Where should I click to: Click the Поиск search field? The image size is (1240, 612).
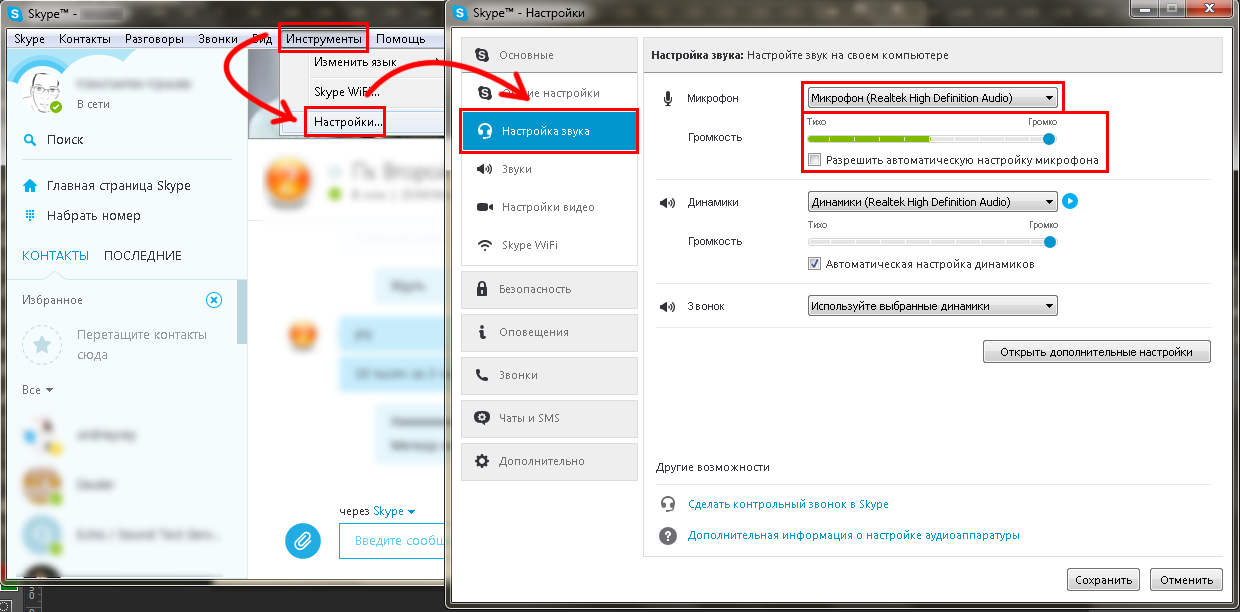coord(65,140)
